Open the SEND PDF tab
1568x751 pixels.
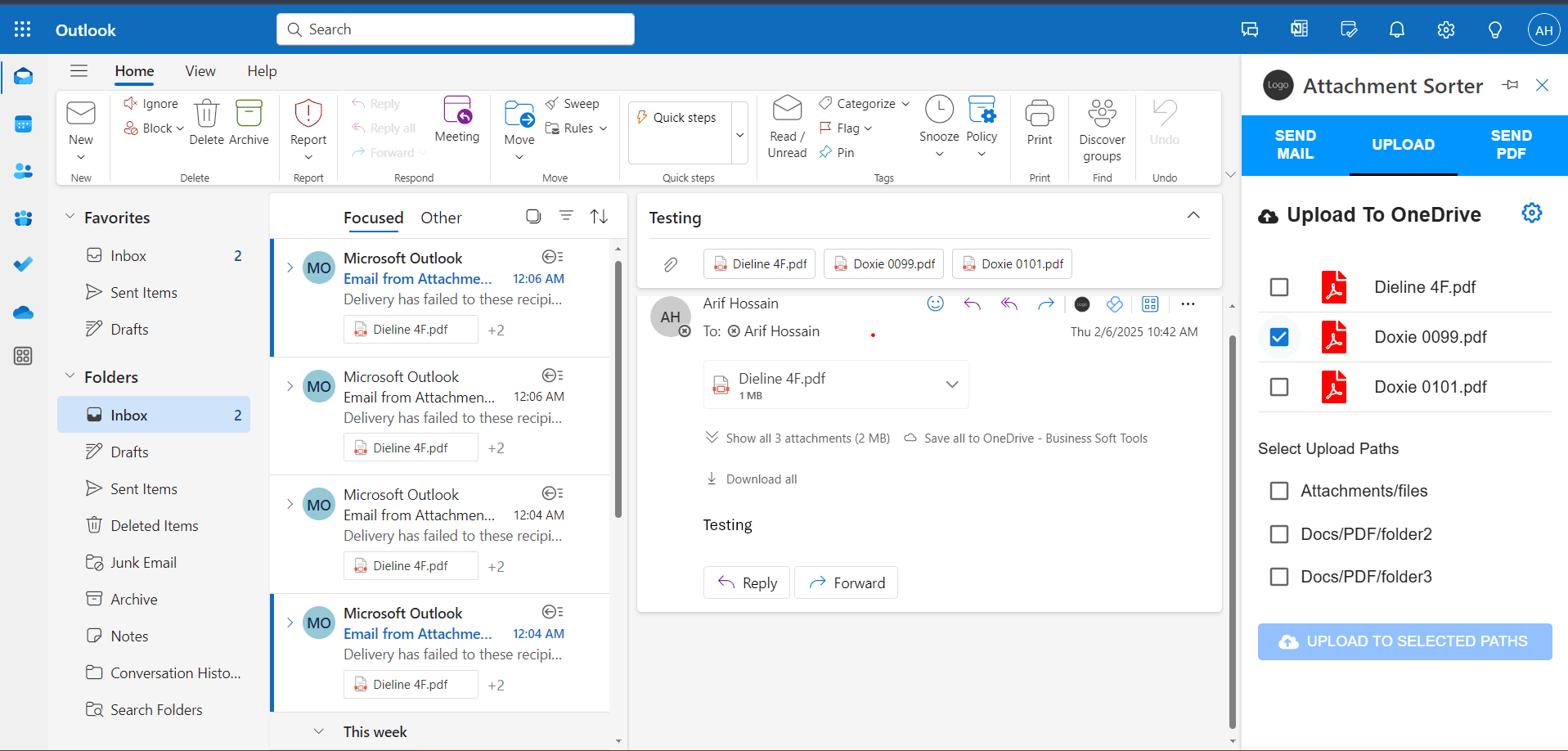pyautogui.click(x=1512, y=145)
